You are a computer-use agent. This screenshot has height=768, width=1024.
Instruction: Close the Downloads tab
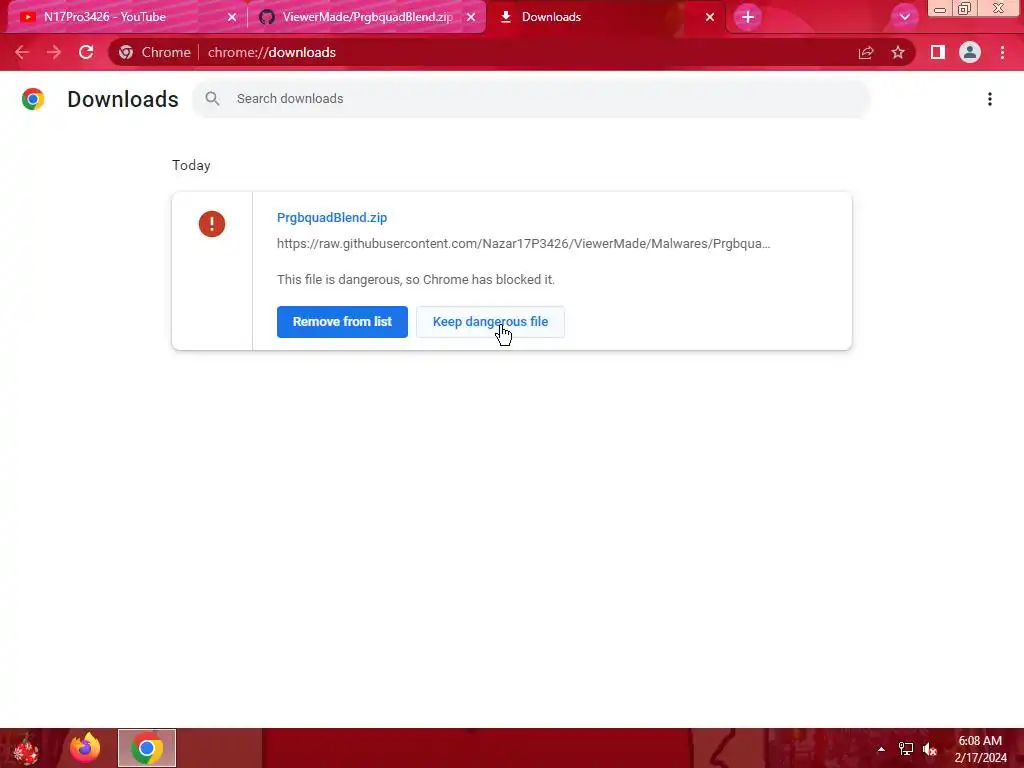point(710,17)
